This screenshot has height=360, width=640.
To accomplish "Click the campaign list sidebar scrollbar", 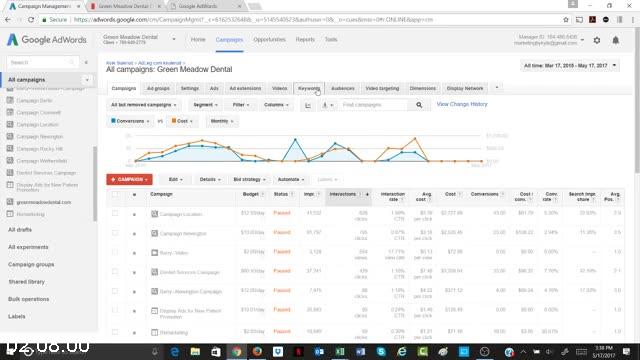I will click(95, 184).
